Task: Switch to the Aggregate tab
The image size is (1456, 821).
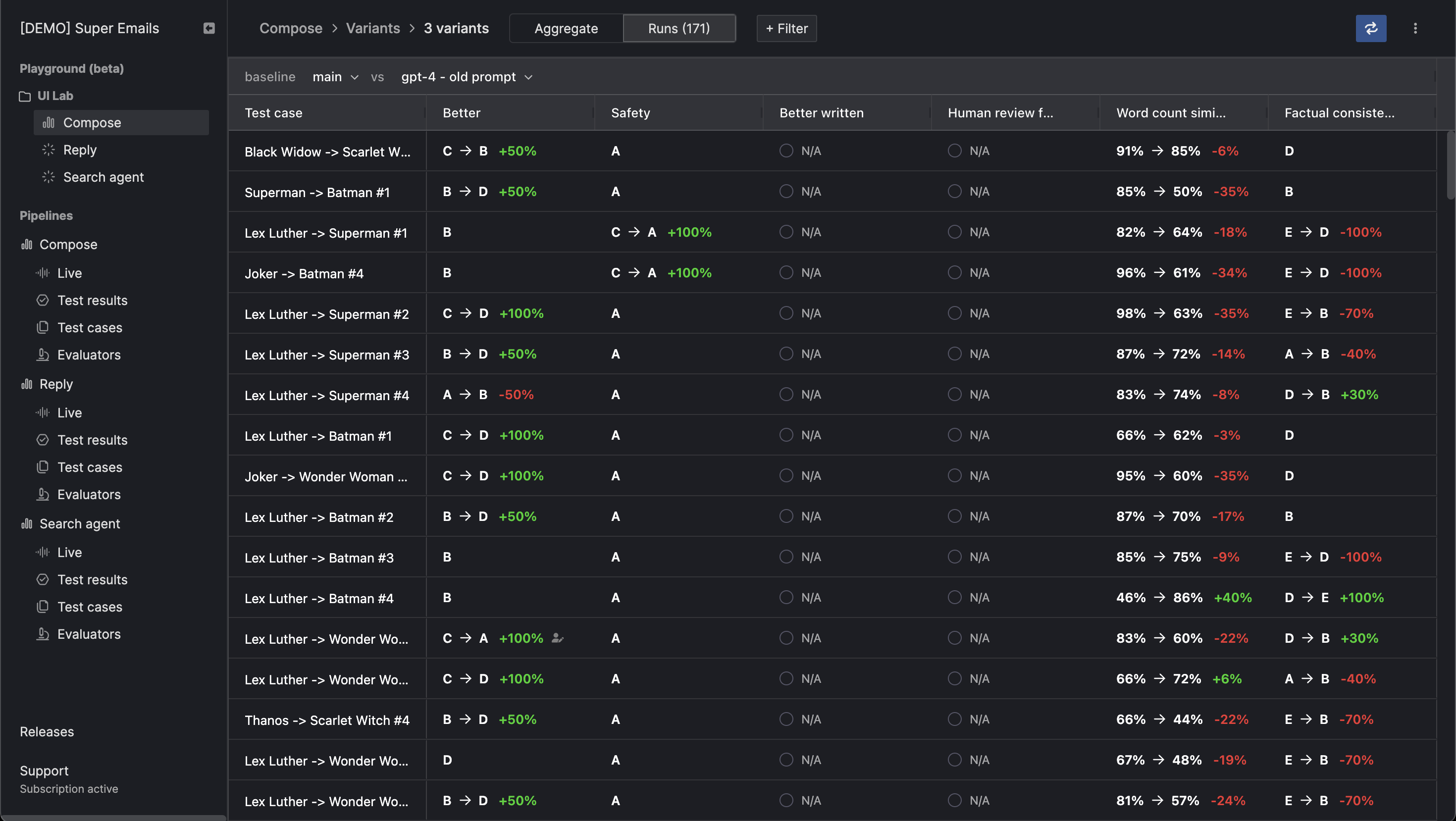Action: coord(566,28)
